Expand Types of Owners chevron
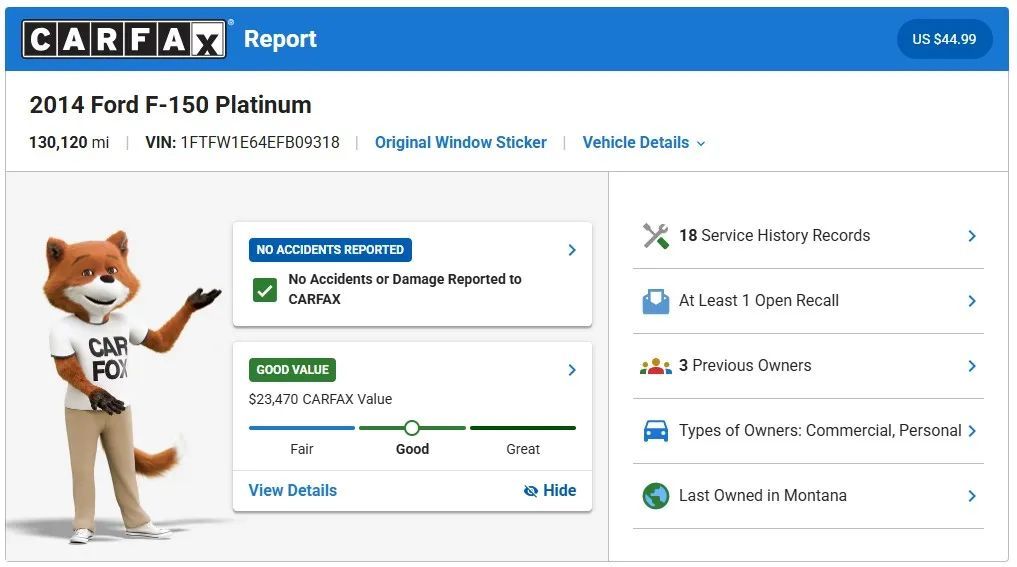 (x=972, y=431)
